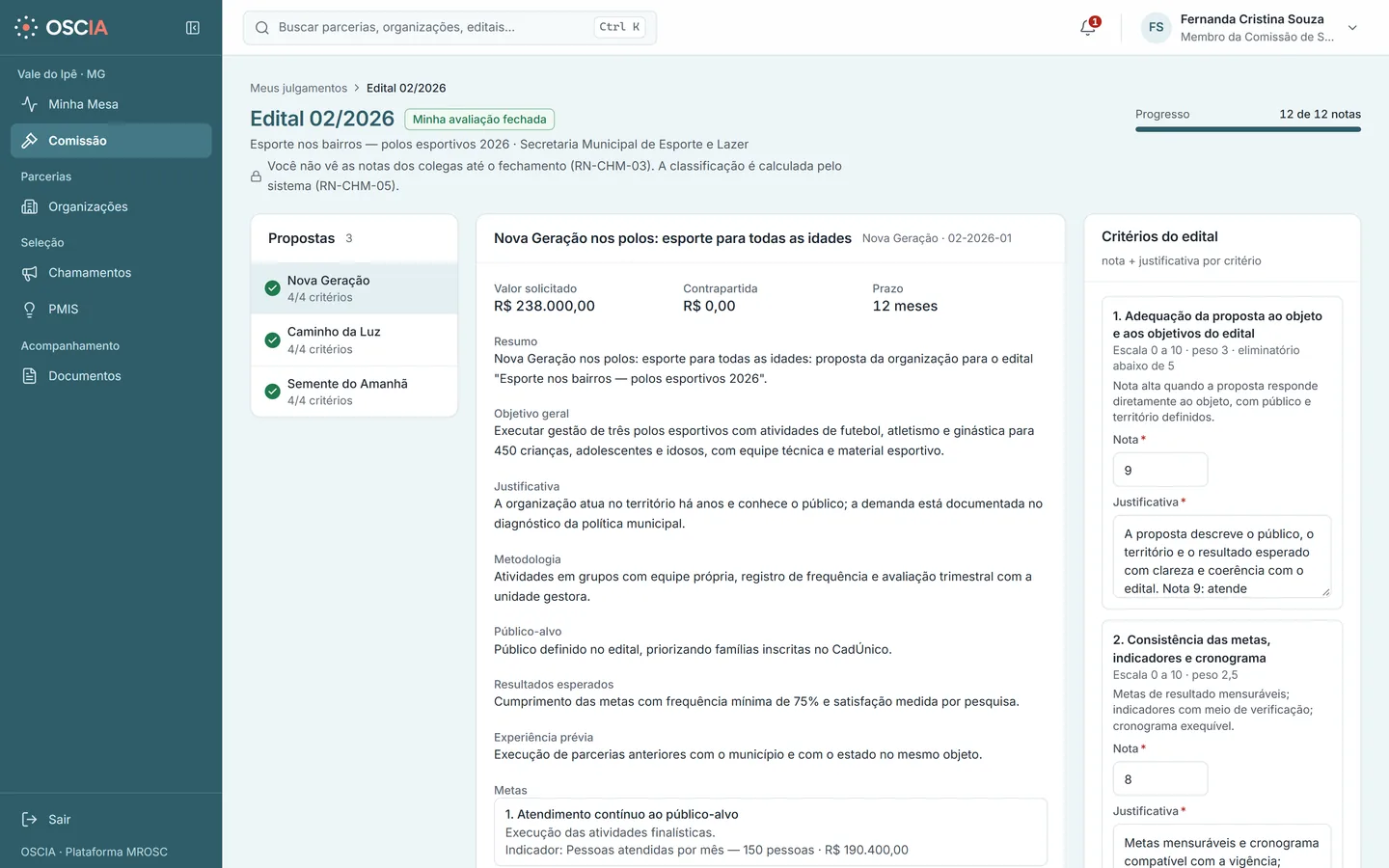Click the Sair logout icon
This screenshot has height=868, width=1389.
(30, 820)
